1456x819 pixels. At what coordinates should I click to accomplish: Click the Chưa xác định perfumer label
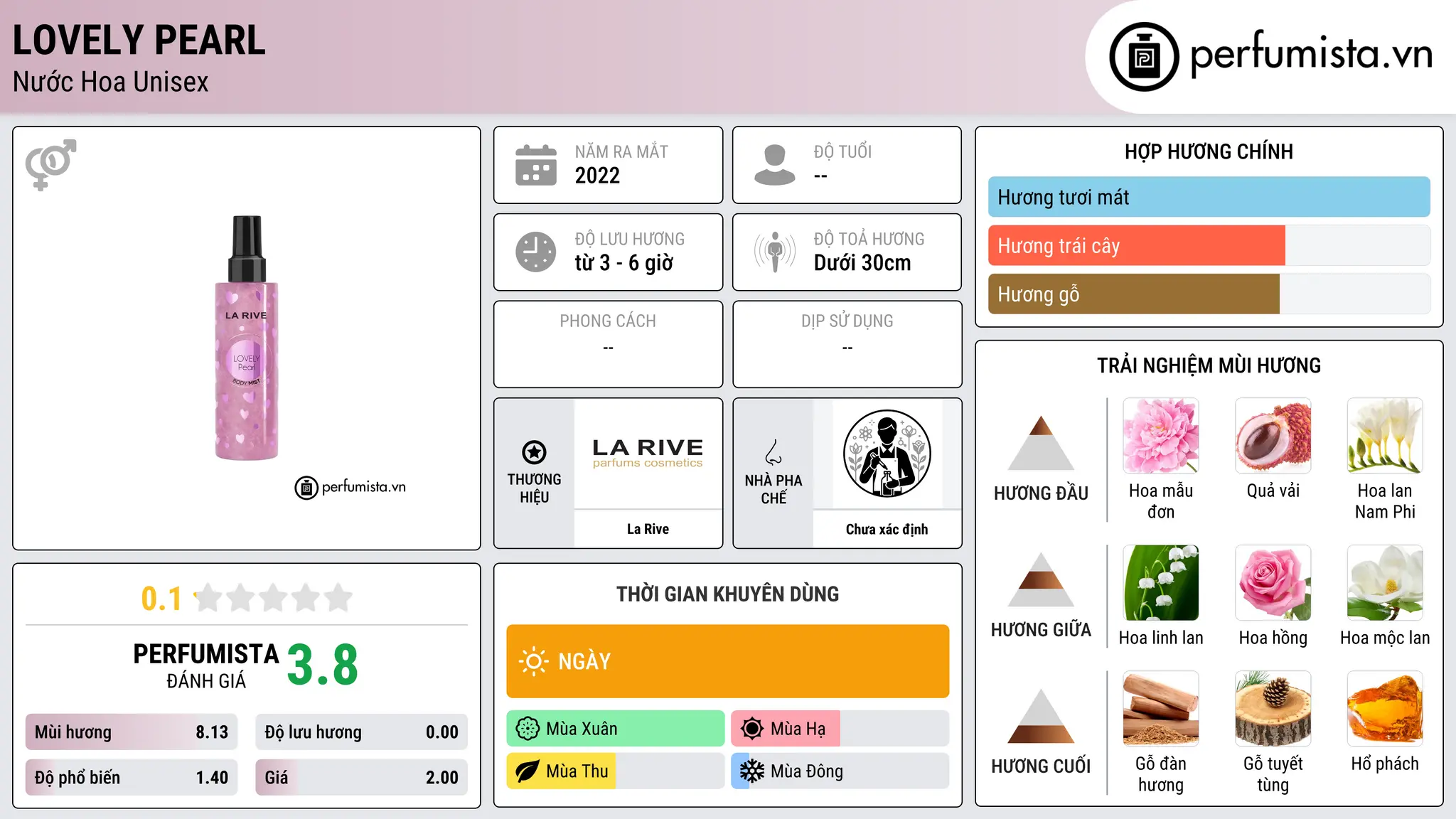coord(887,529)
